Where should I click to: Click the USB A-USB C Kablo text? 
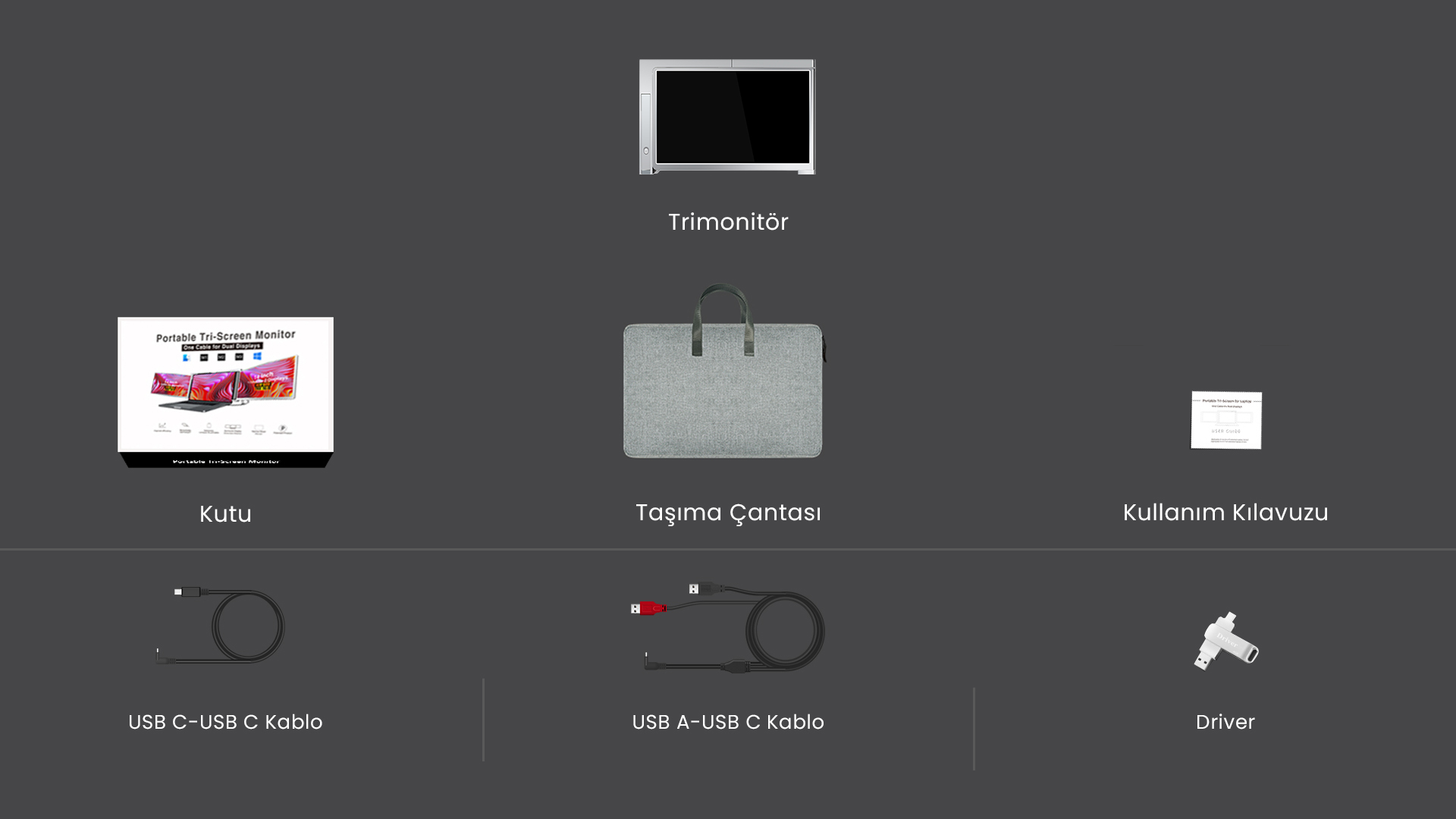click(x=728, y=722)
